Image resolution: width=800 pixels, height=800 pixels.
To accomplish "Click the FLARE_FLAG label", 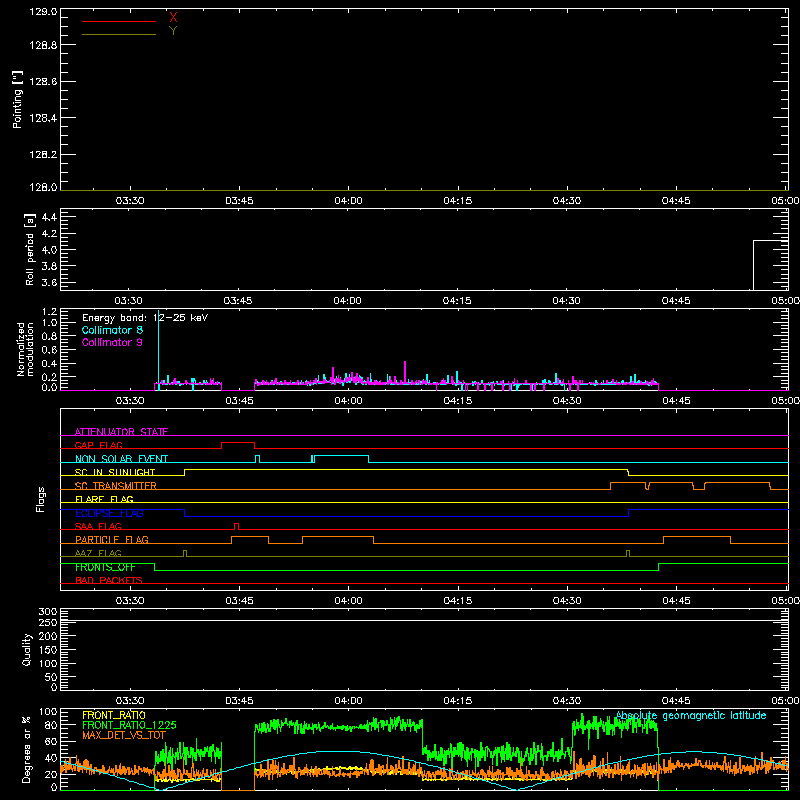I will (104, 499).
